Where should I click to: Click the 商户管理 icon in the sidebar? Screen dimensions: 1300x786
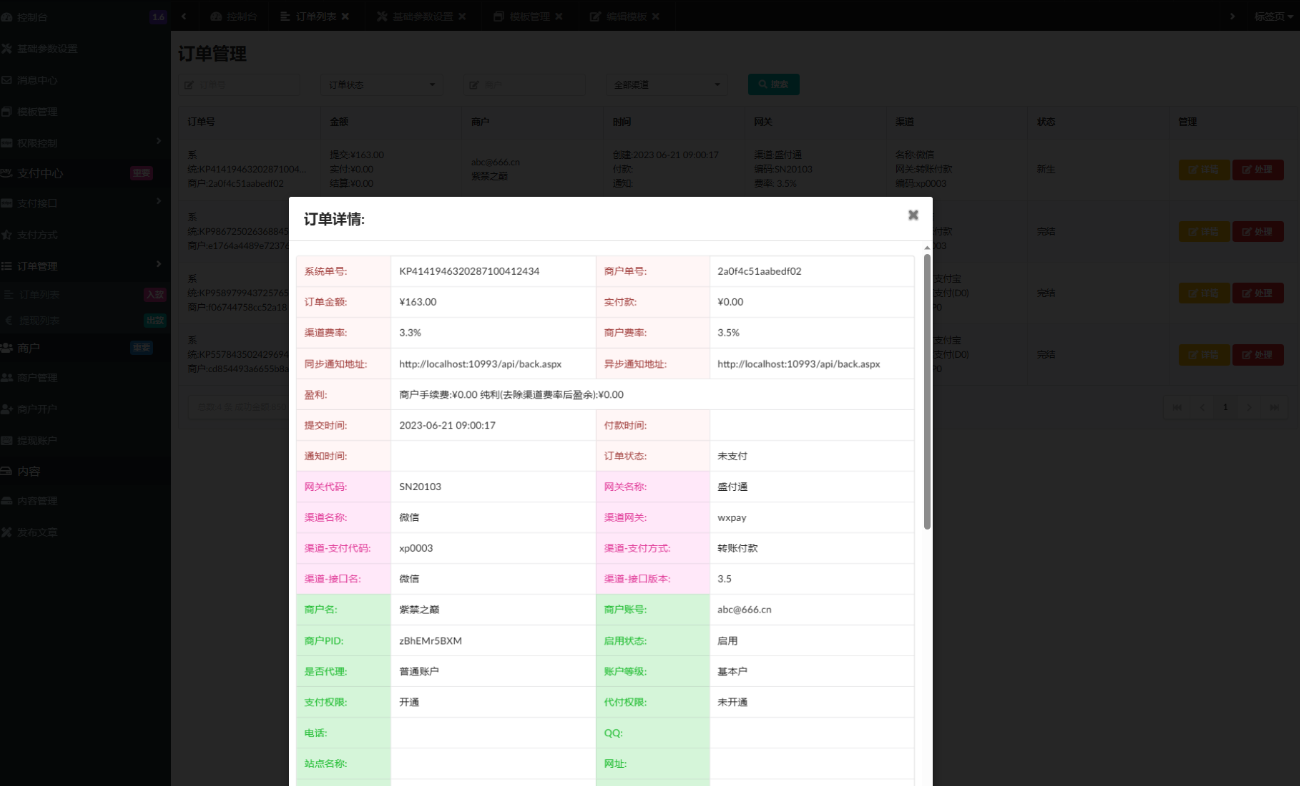coord(7,378)
